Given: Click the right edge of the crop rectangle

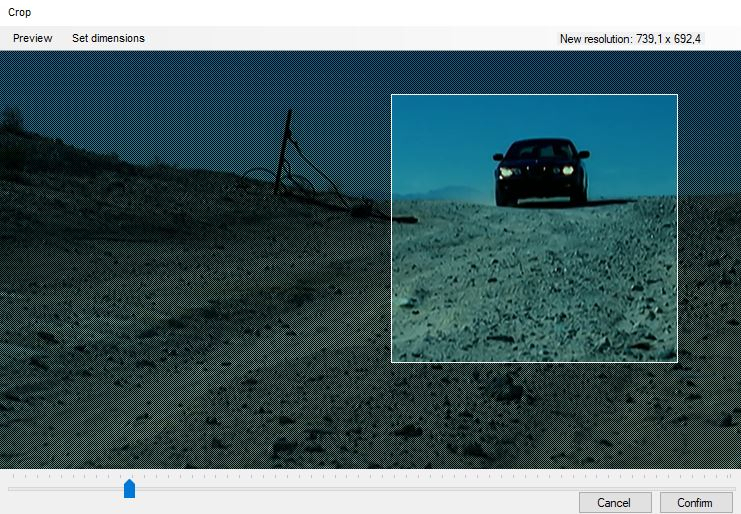Looking at the screenshot, I should click(x=677, y=229).
